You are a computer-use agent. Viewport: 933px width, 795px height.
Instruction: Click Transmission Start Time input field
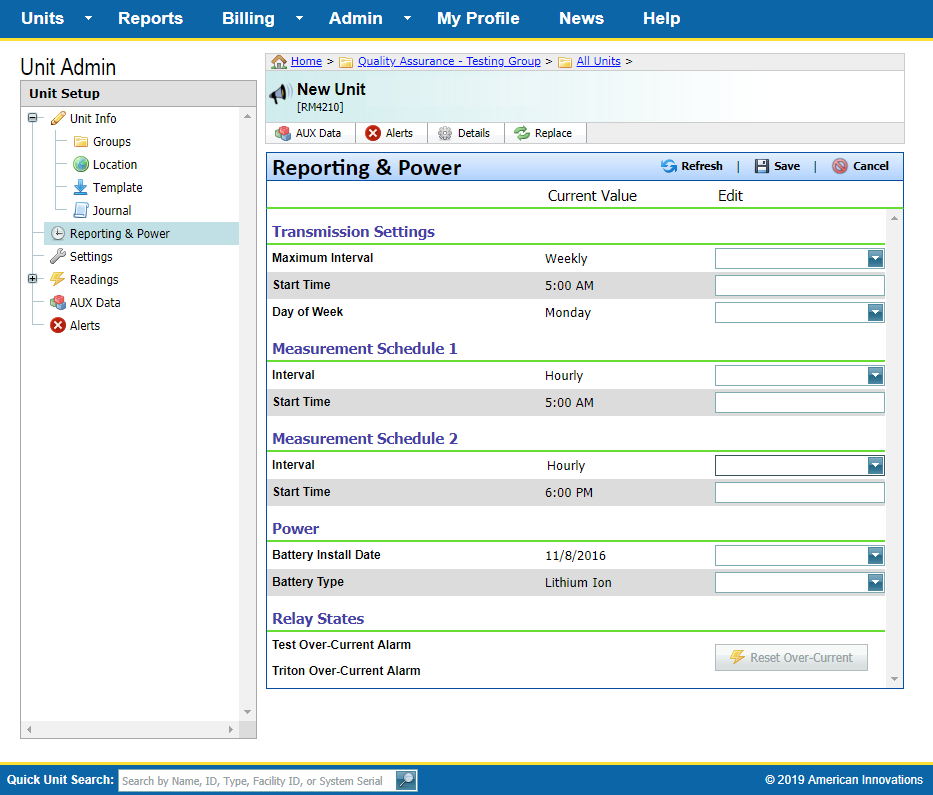[799, 286]
